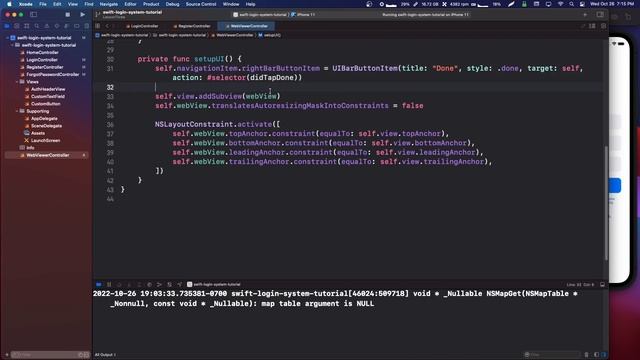640x360 pixels.
Task: Click the navigator Filter field at bottom
Action: pyautogui.click(x=50, y=355)
